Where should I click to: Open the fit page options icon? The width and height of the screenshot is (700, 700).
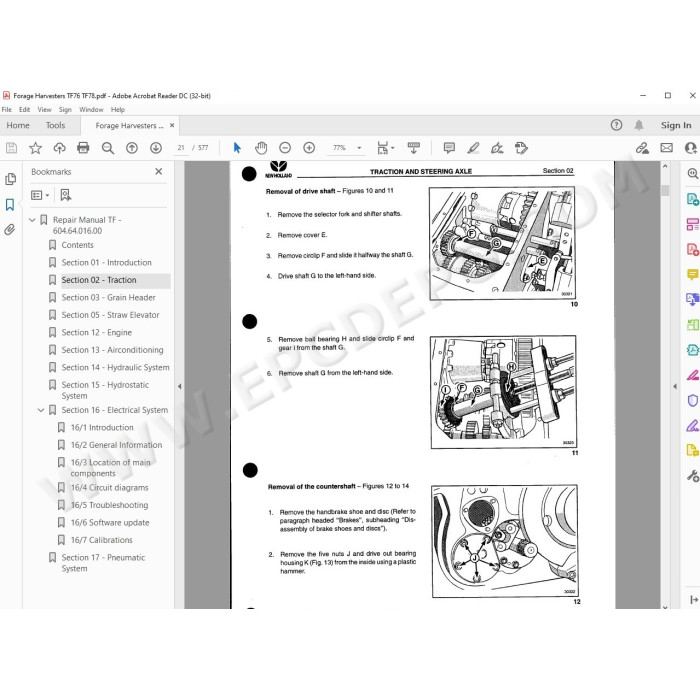[383, 148]
